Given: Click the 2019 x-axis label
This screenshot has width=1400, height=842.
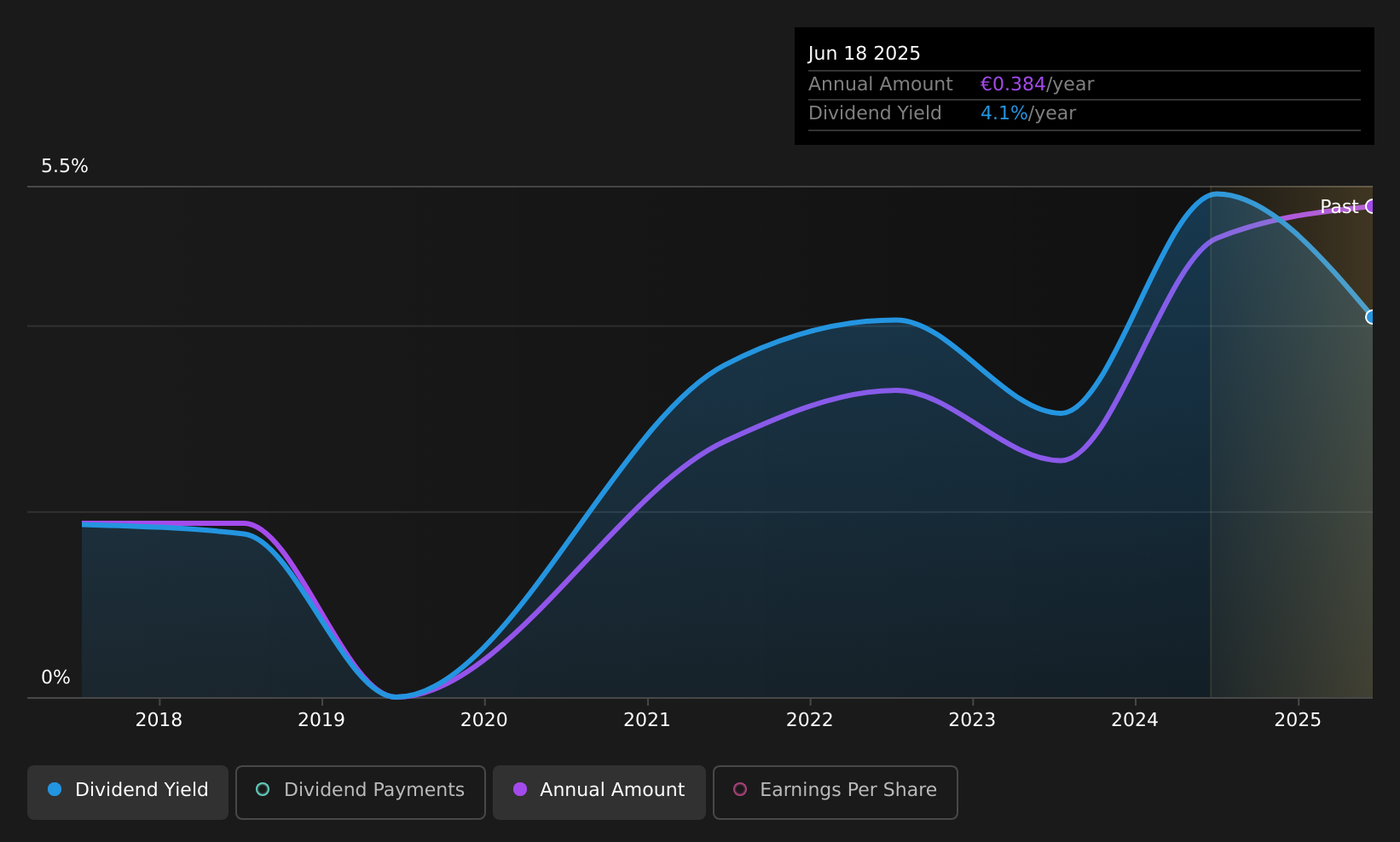Looking at the screenshot, I should tap(321, 720).
